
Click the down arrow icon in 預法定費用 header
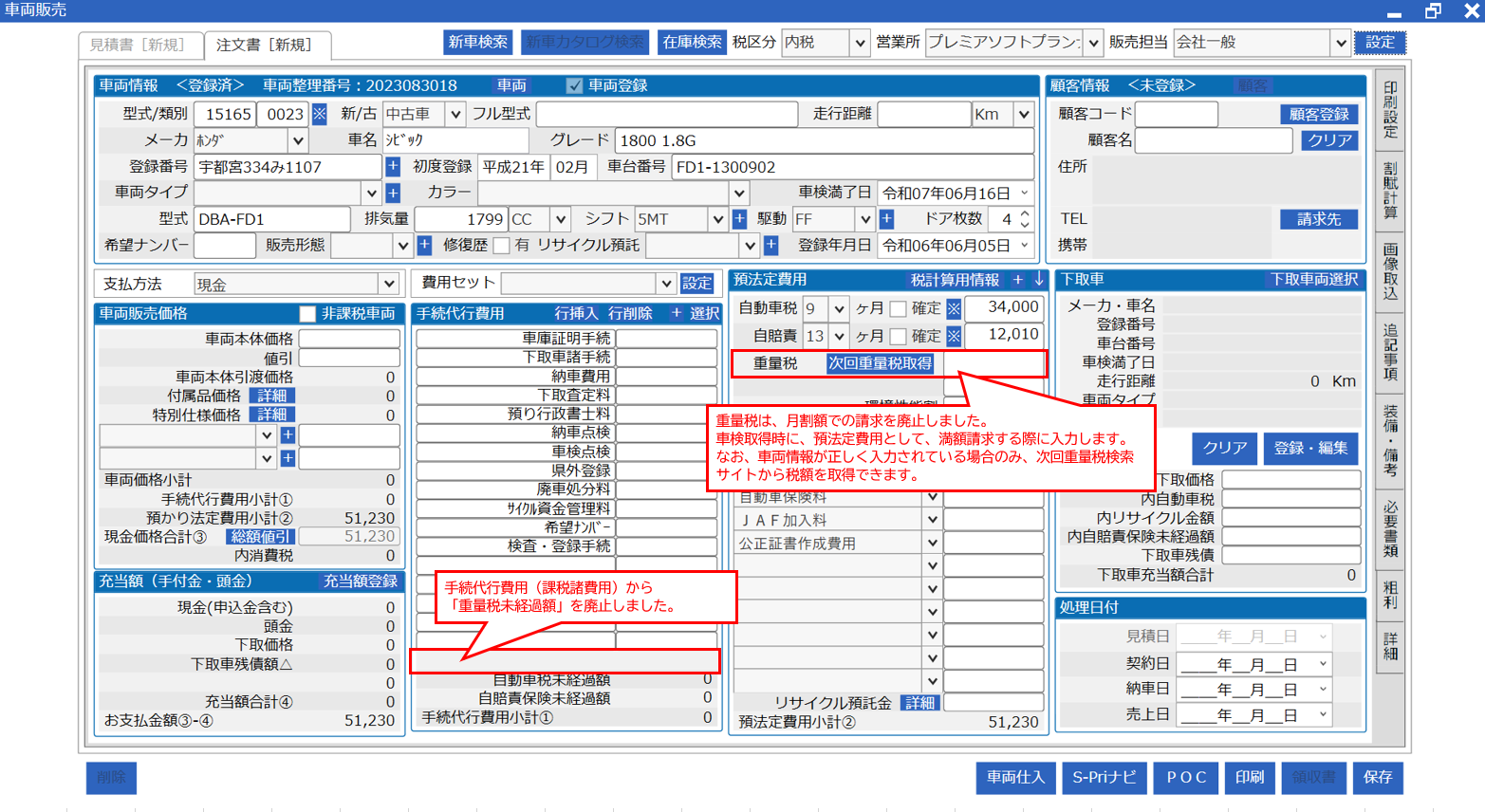pyautogui.click(x=1039, y=280)
